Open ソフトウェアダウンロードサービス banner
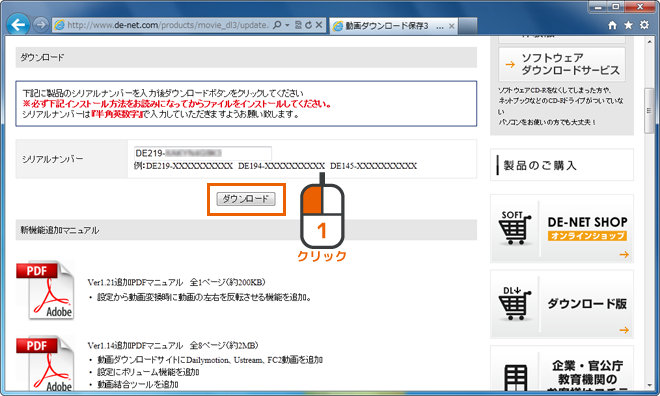 [562, 64]
